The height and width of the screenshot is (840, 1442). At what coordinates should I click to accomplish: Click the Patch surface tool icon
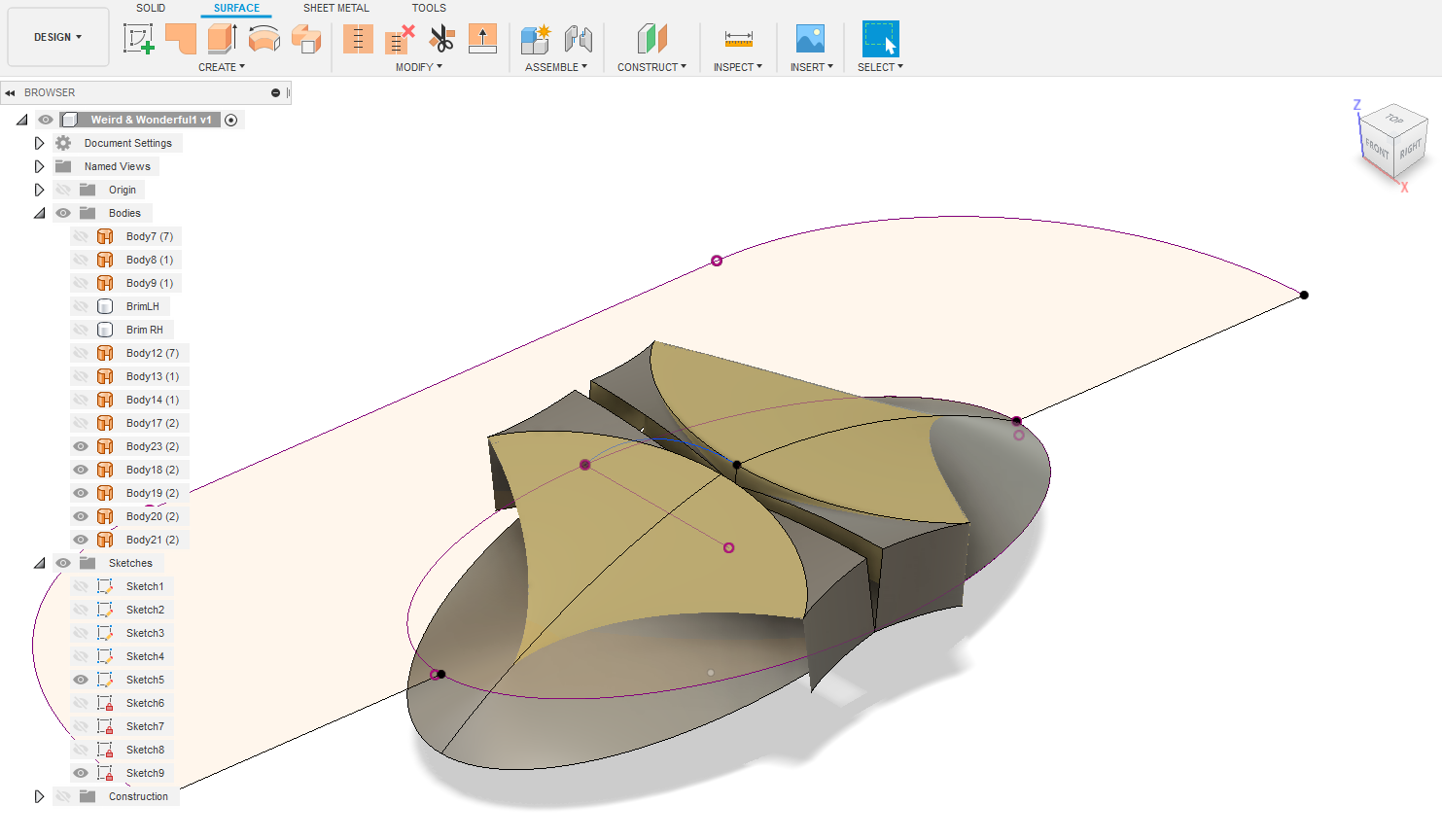tap(181, 39)
